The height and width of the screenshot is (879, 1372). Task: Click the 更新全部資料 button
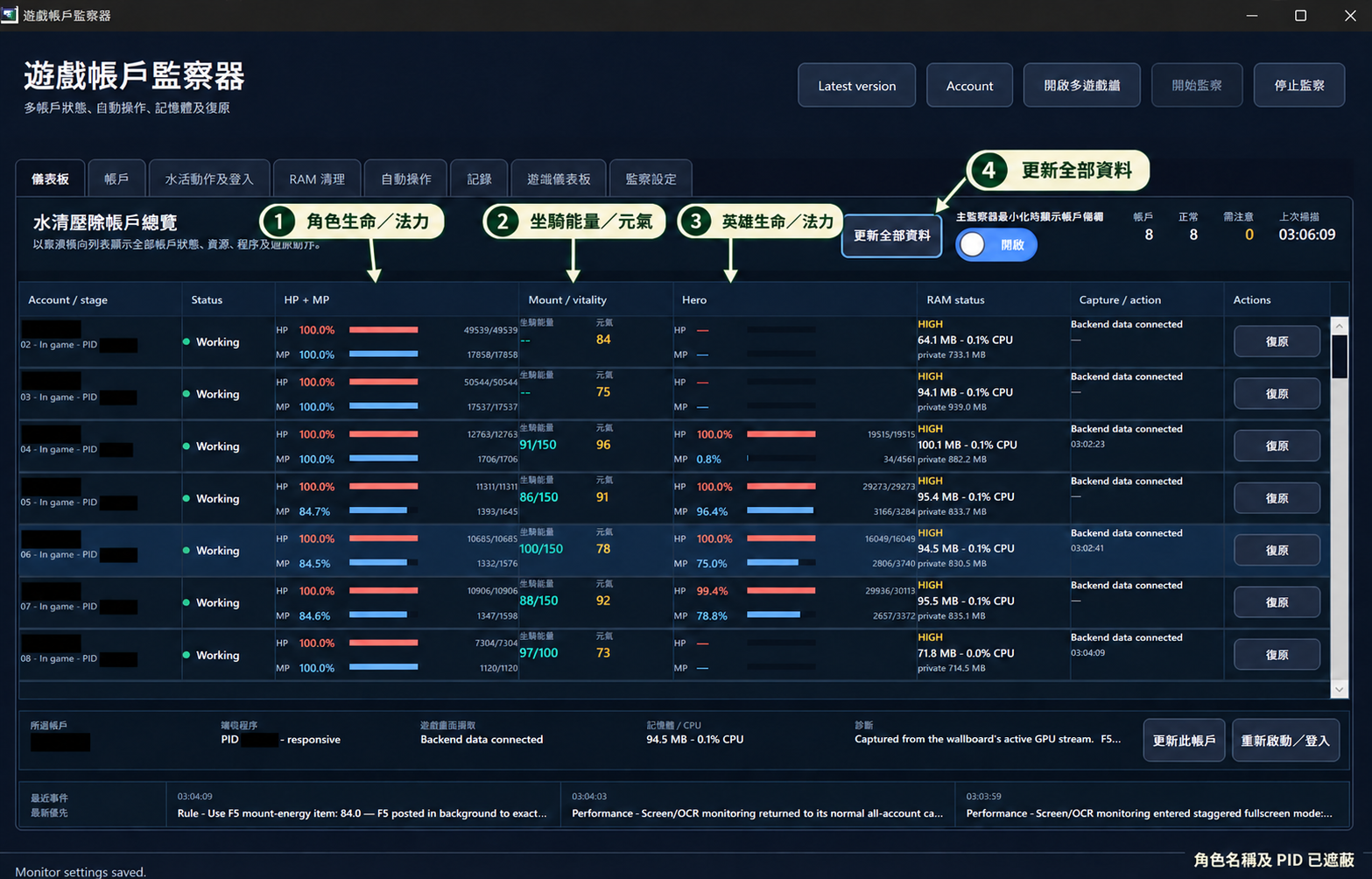point(891,236)
